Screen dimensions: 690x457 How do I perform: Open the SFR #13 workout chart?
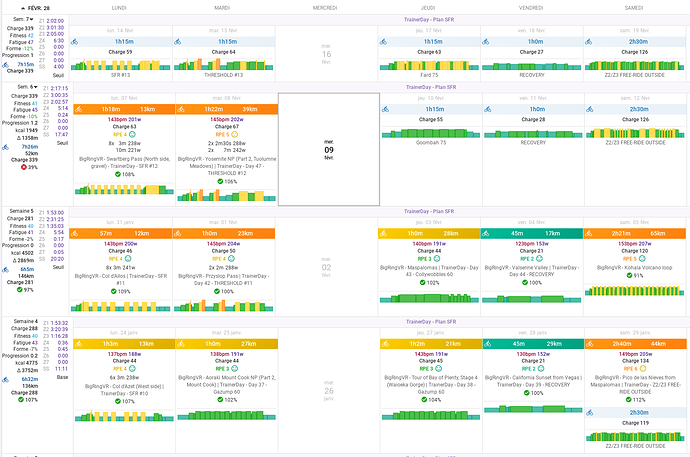(x=121, y=65)
